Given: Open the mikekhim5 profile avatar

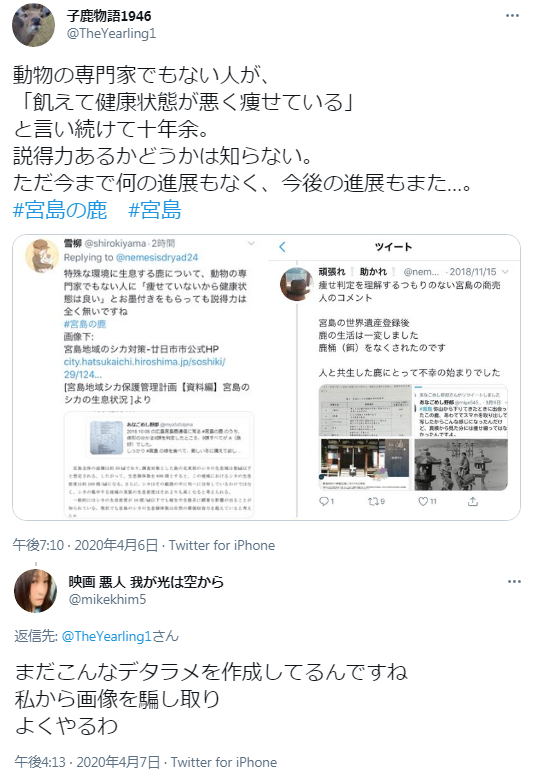Looking at the screenshot, I should click(x=36, y=591).
